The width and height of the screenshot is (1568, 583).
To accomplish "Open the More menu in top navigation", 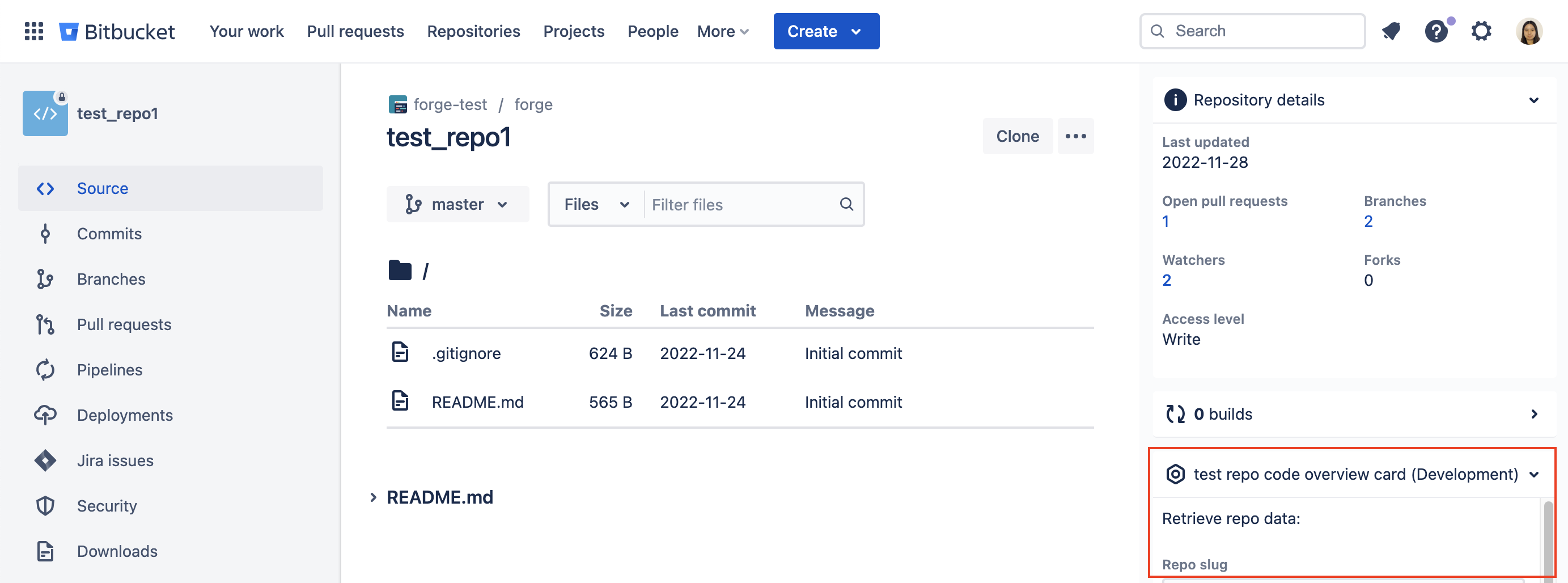I will click(723, 31).
